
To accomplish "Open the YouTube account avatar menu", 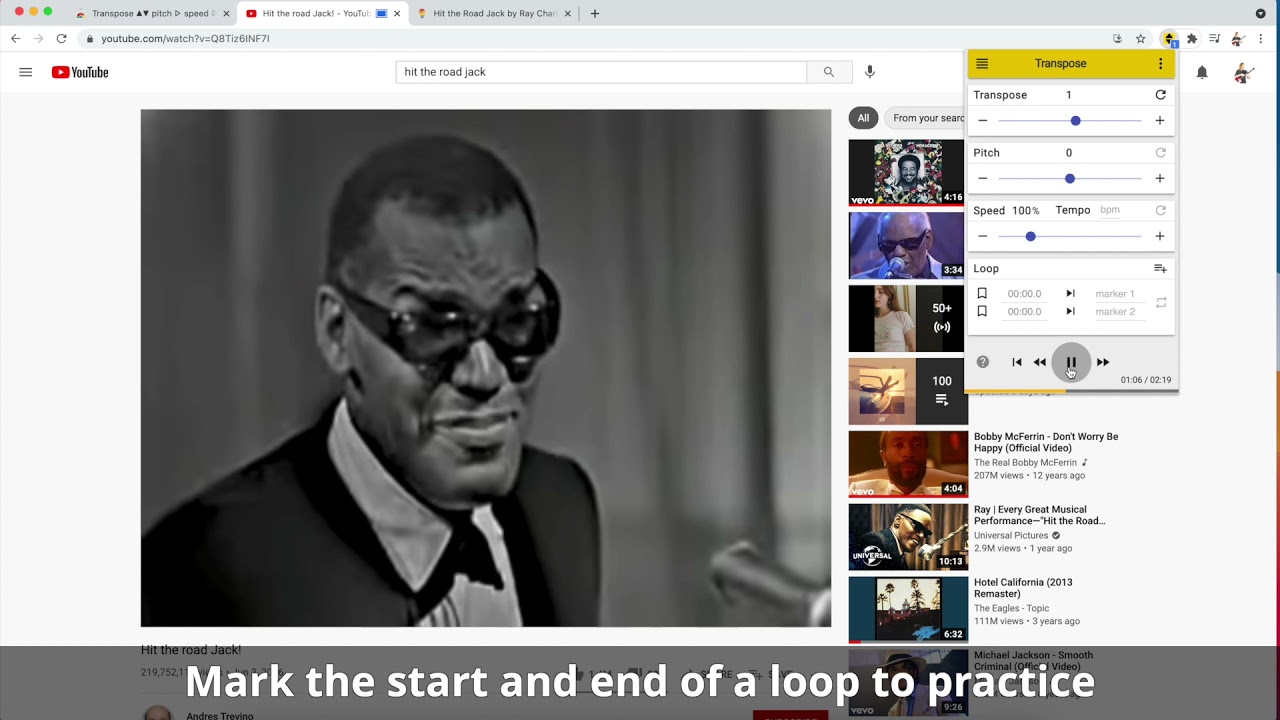I will pyautogui.click(x=1244, y=72).
